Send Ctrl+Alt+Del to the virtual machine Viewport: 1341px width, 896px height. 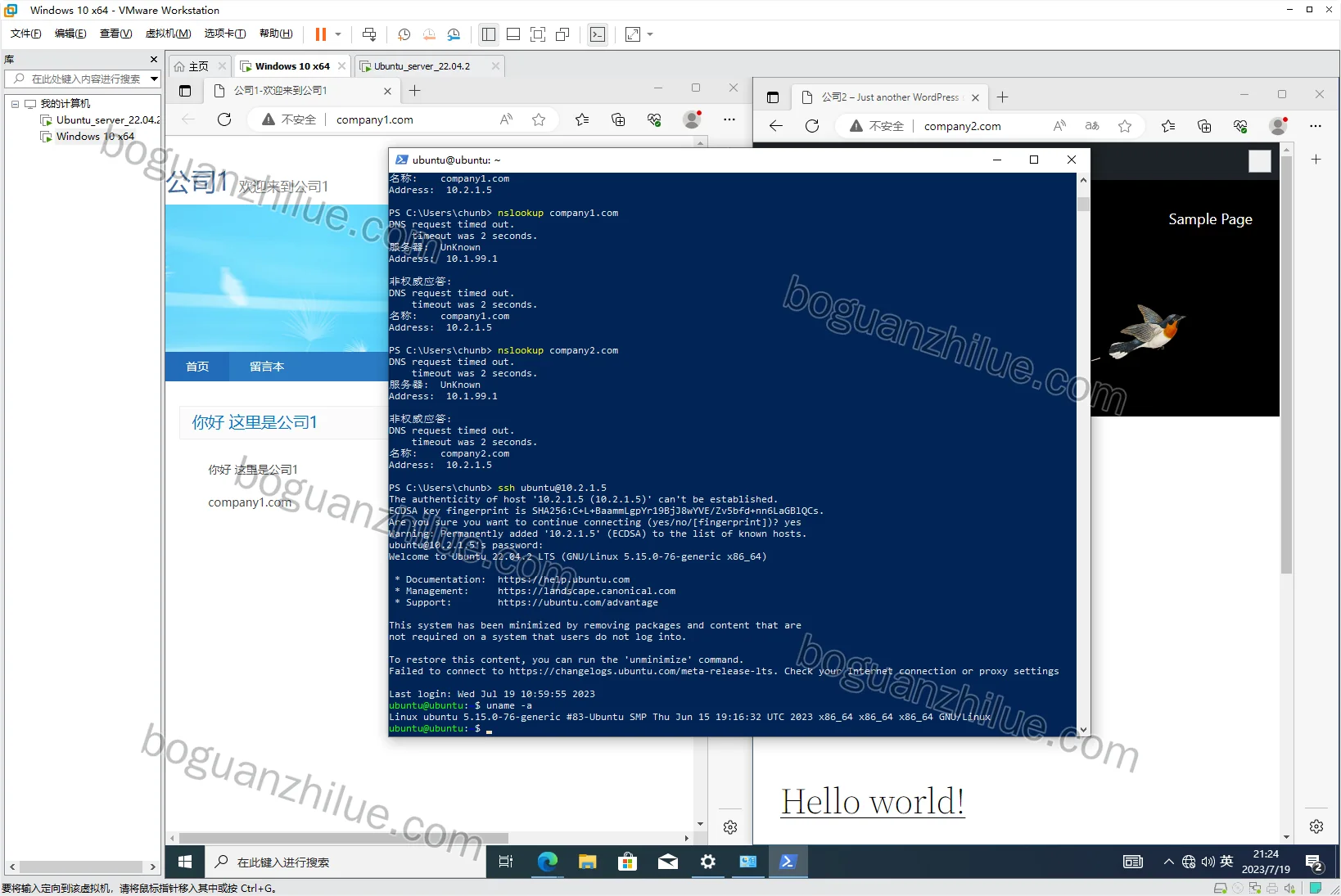click(369, 34)
